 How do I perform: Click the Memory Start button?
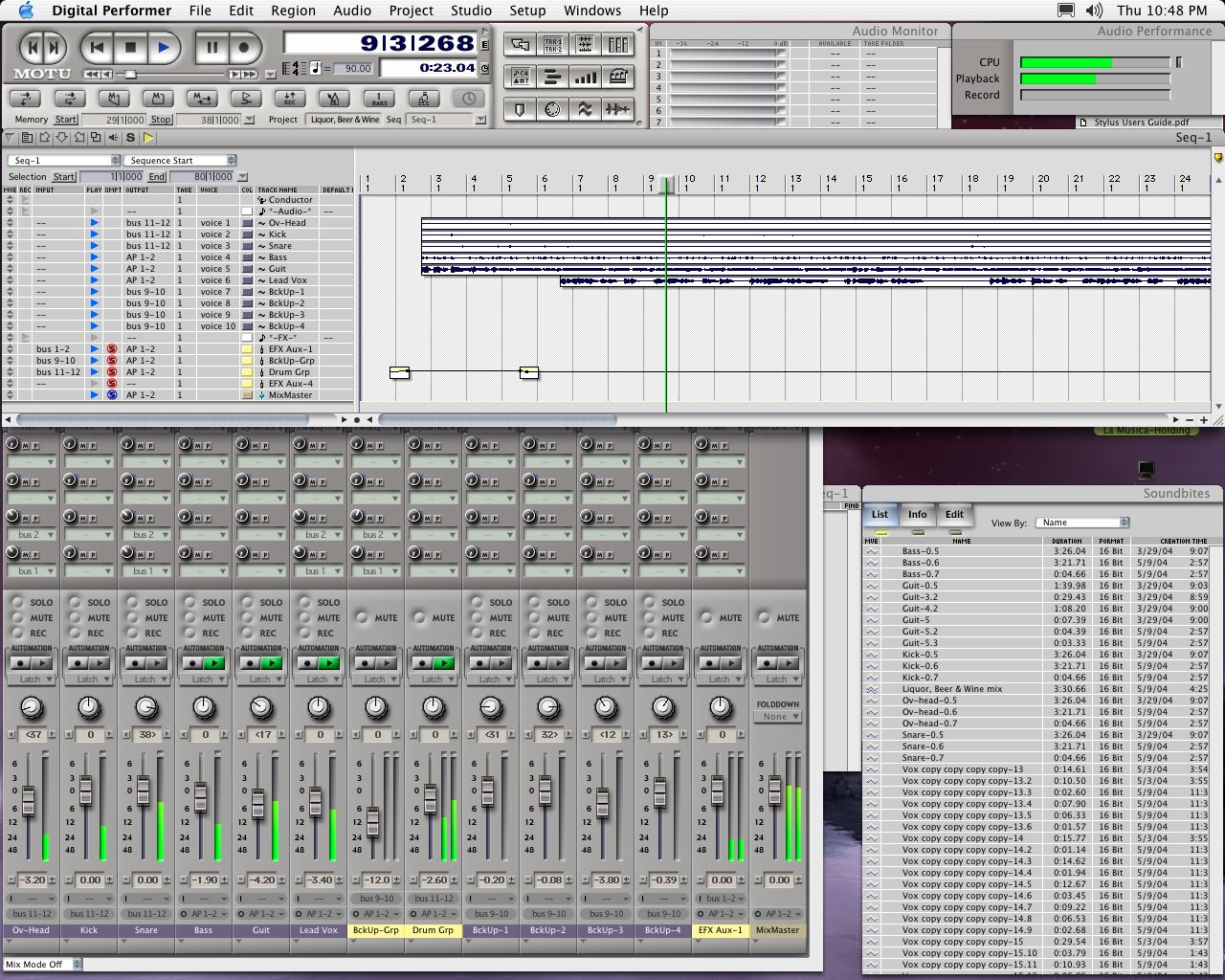66,120
